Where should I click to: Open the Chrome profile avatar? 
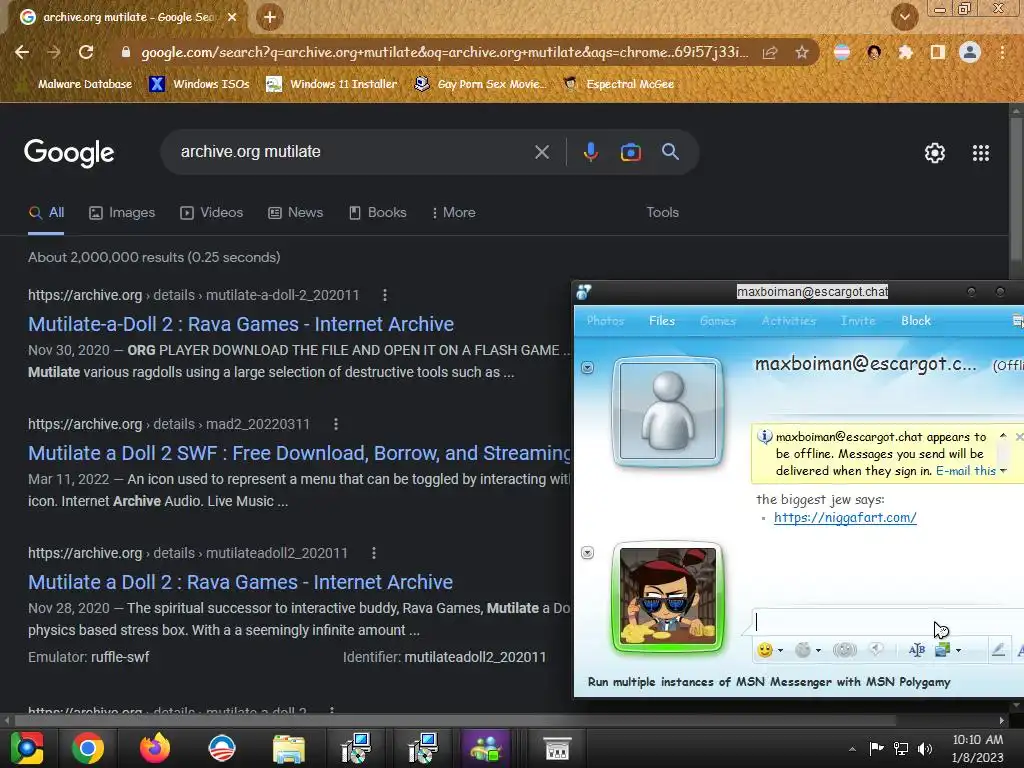tap(970, 52)
